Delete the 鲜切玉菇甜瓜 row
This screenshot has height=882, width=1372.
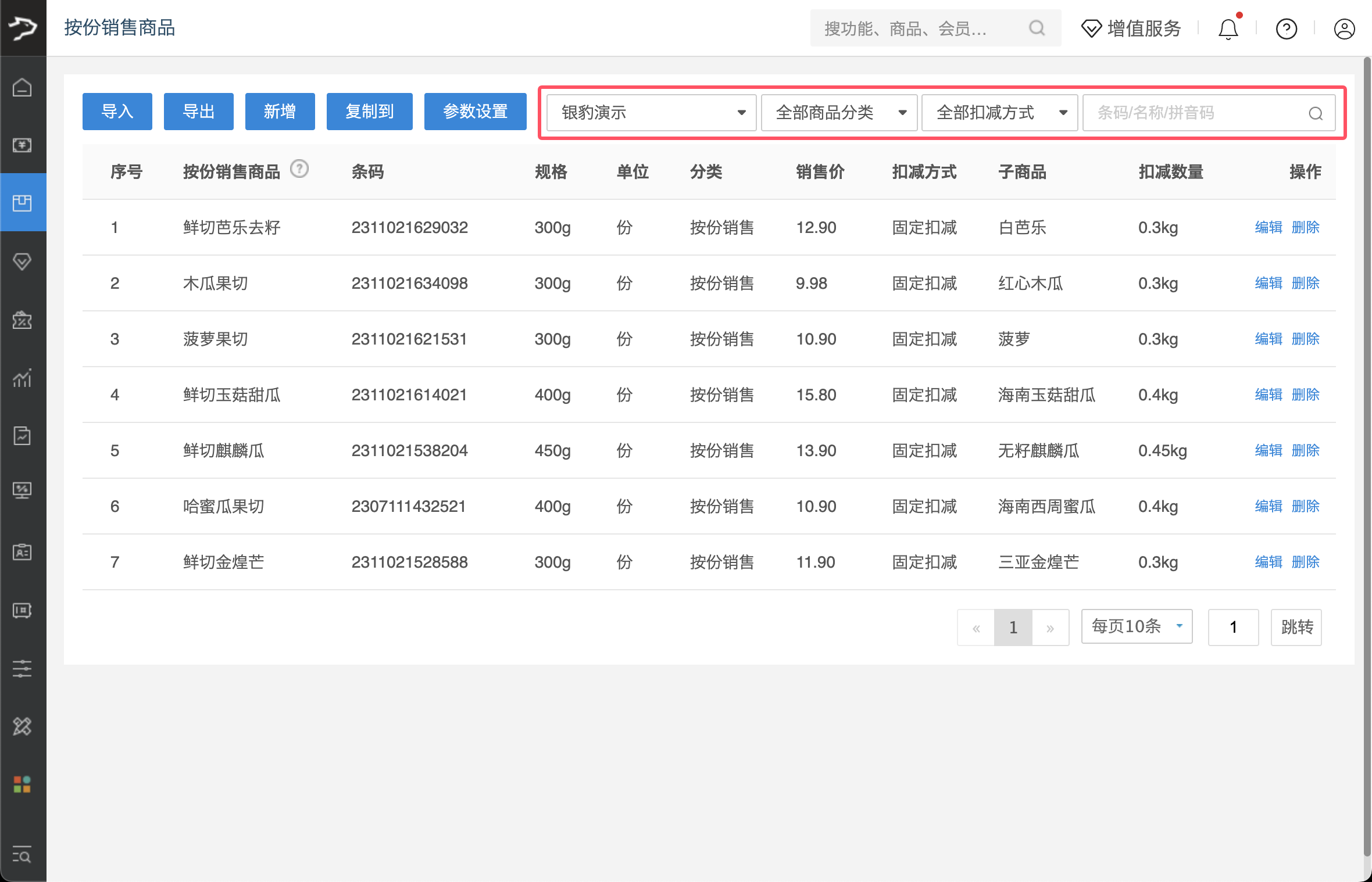1306,395
